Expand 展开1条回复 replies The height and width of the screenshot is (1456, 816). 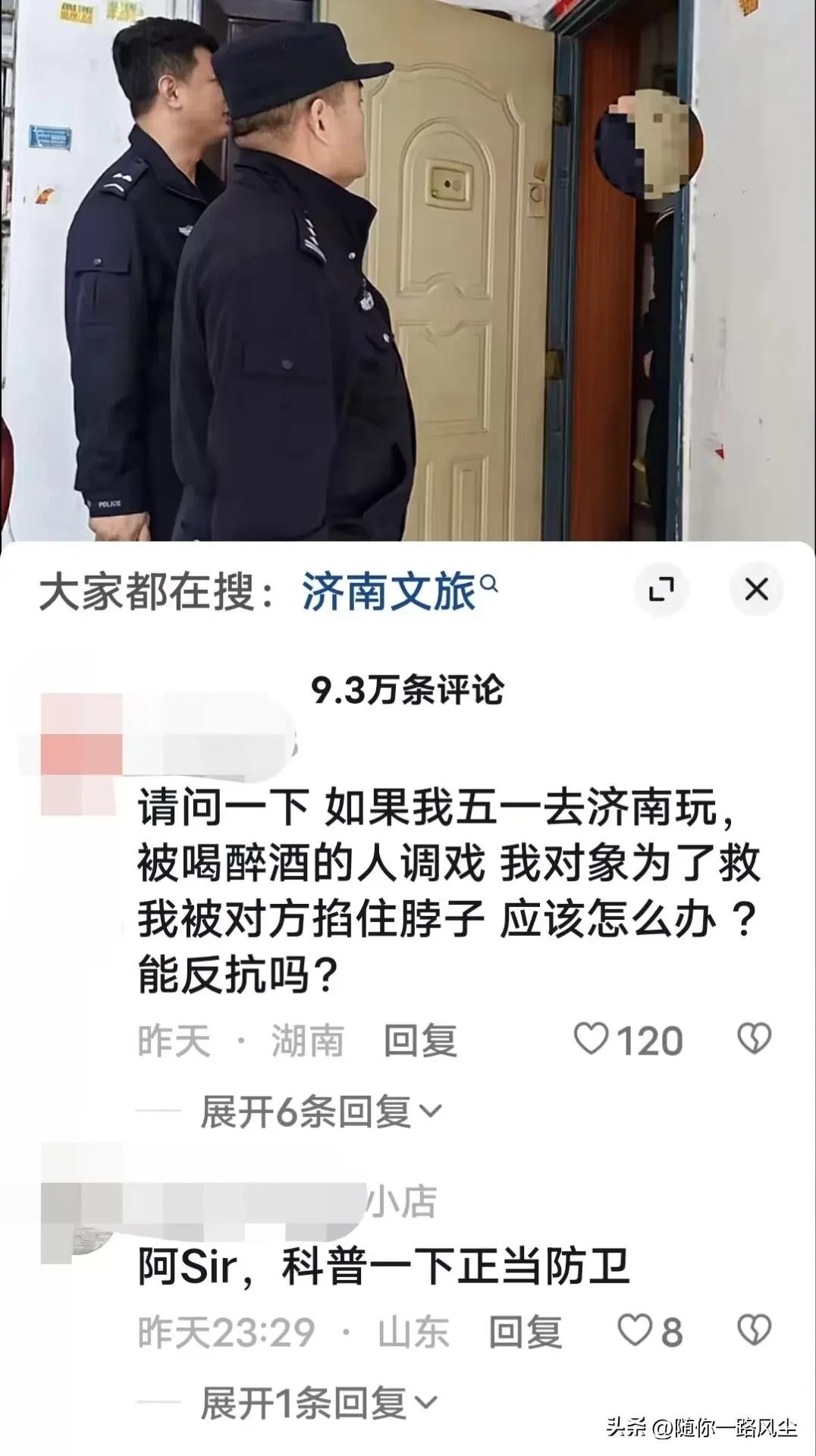[x=319, y=1403]
